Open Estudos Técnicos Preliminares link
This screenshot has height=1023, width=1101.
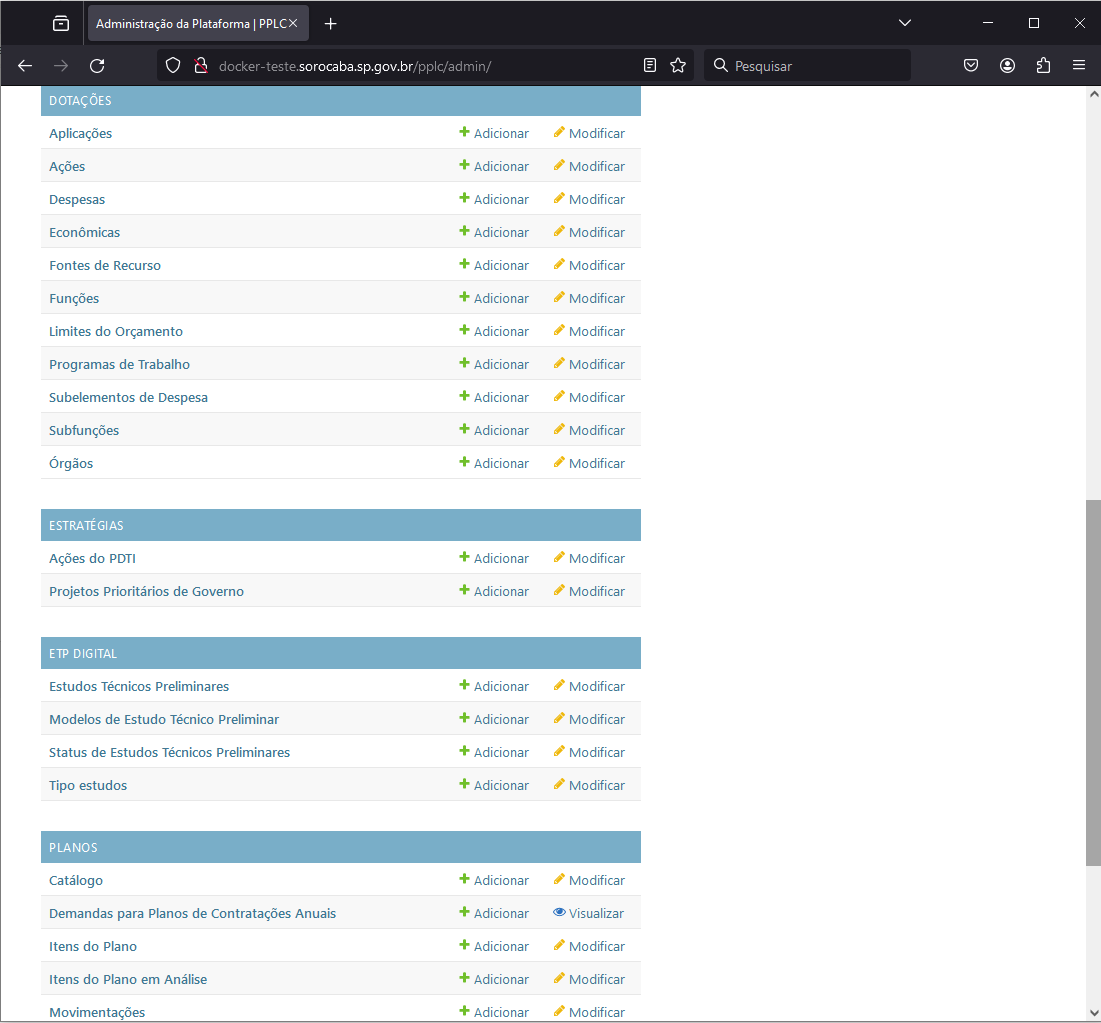pyautogui.click(x=139, y=687)
